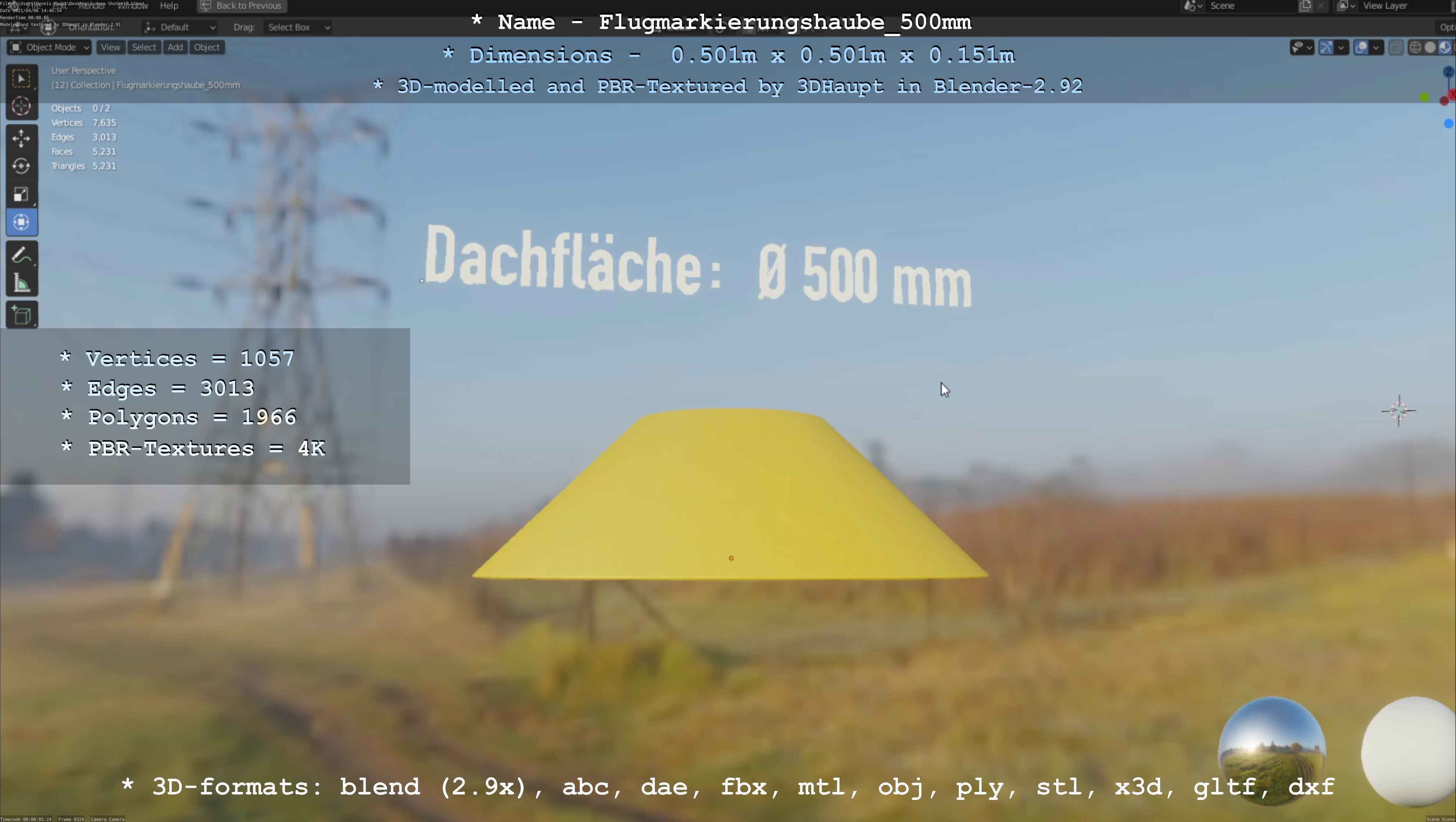This screenshot has width=1456, height=822.
Task: Select the Select Box tool
Action: coord(21,79)
